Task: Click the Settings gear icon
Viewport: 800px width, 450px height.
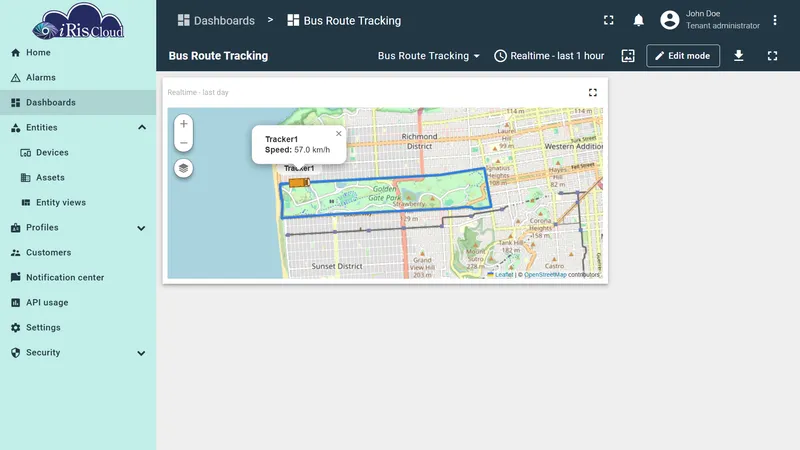Action: pos(15,328)
